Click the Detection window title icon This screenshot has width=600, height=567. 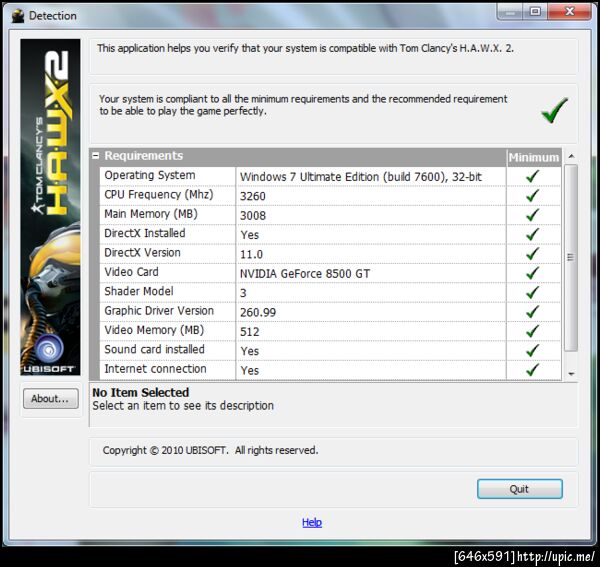[x=18, y=16]
